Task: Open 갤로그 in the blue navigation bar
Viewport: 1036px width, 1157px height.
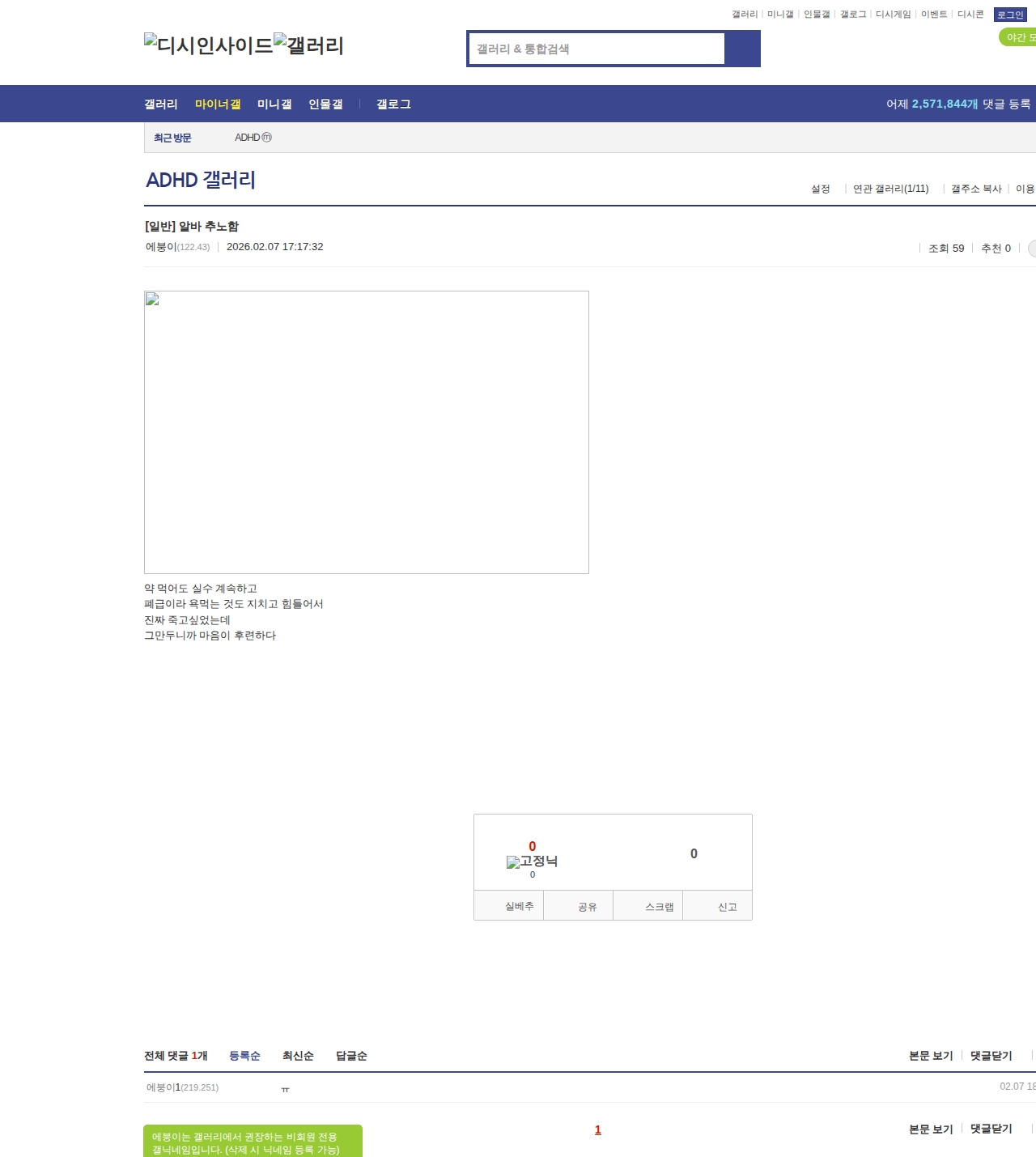Action: [393, 104]
